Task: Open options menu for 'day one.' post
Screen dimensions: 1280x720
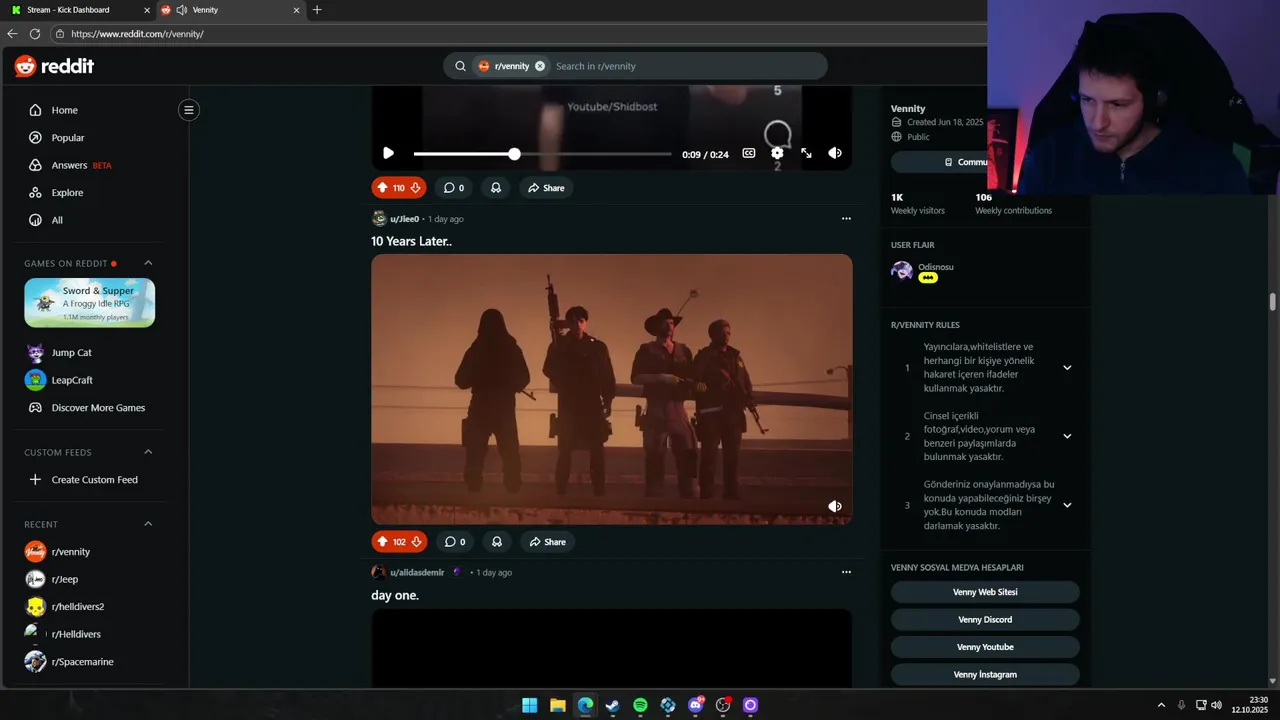Action: tap(846, 573)
